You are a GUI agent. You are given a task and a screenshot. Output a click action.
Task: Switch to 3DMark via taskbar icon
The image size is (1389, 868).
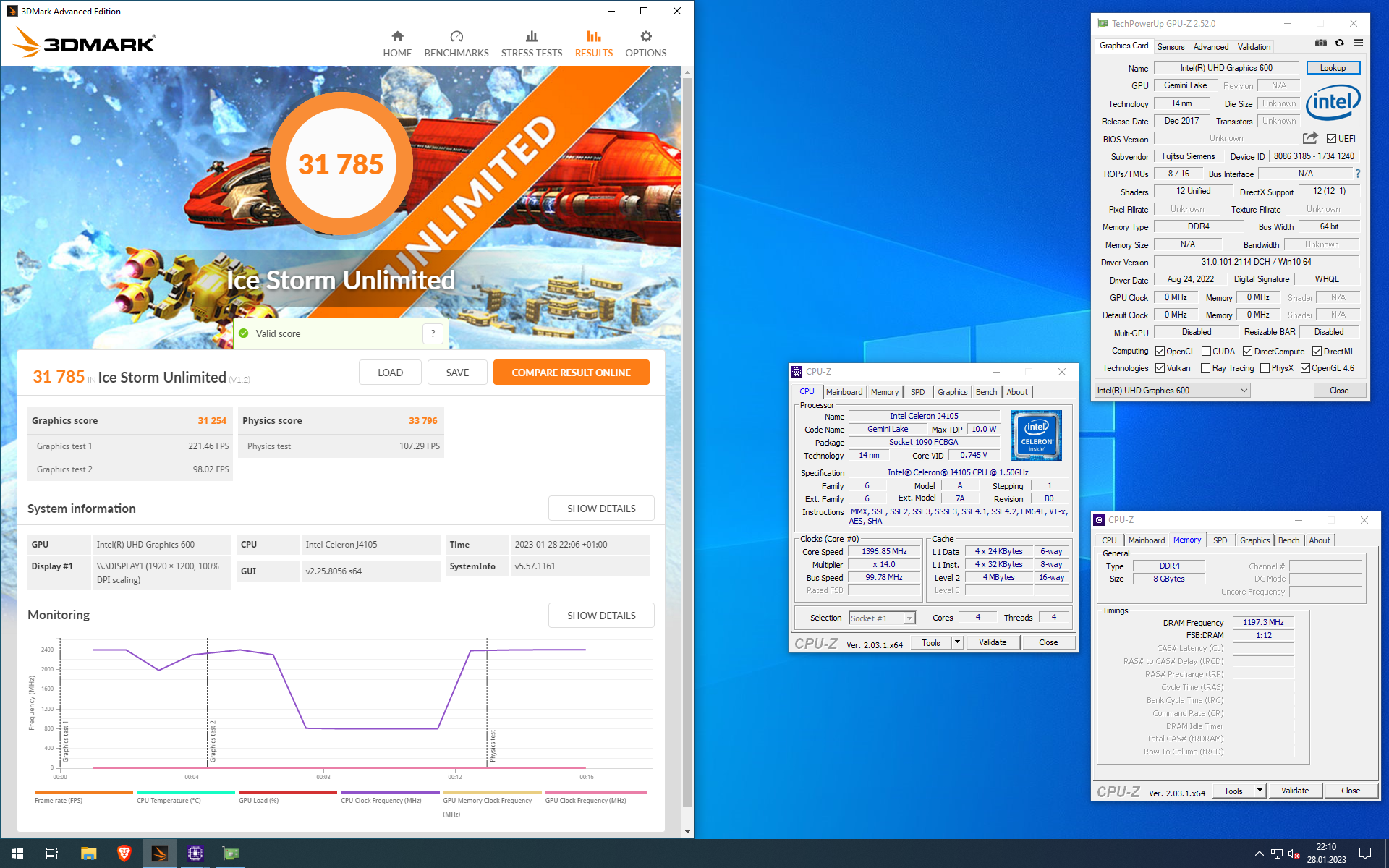(159, 854)
